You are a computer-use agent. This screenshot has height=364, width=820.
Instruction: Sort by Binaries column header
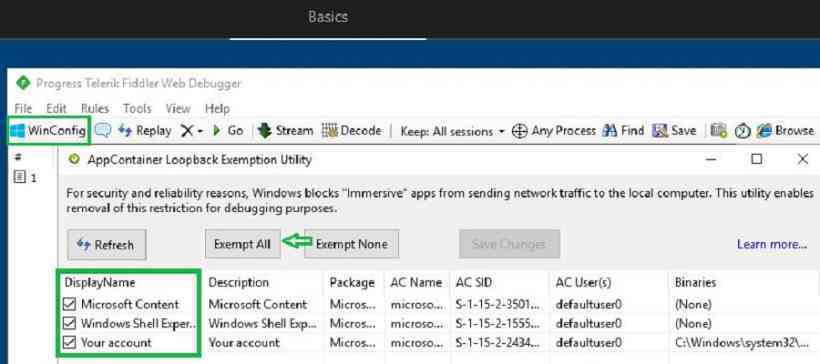tap(695, 282)
